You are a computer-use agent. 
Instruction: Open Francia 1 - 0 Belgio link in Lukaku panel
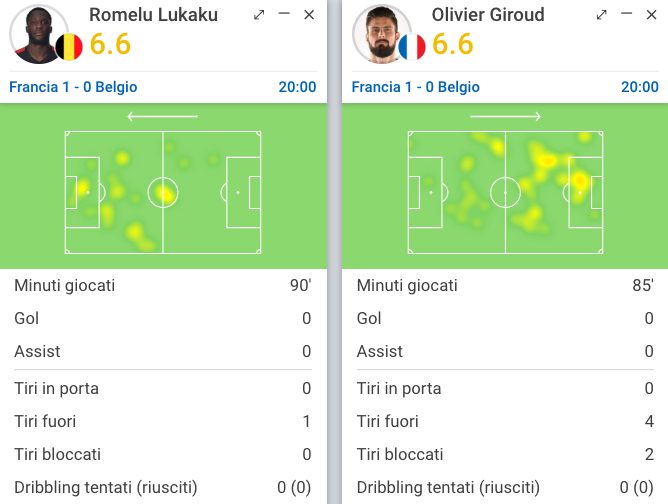(x=73, y=87)
